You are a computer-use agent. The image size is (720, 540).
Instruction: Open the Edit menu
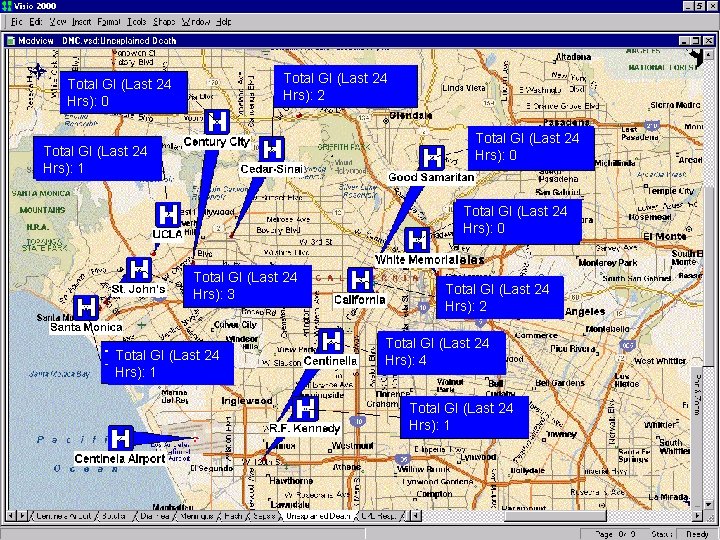[x=36, y=22]
